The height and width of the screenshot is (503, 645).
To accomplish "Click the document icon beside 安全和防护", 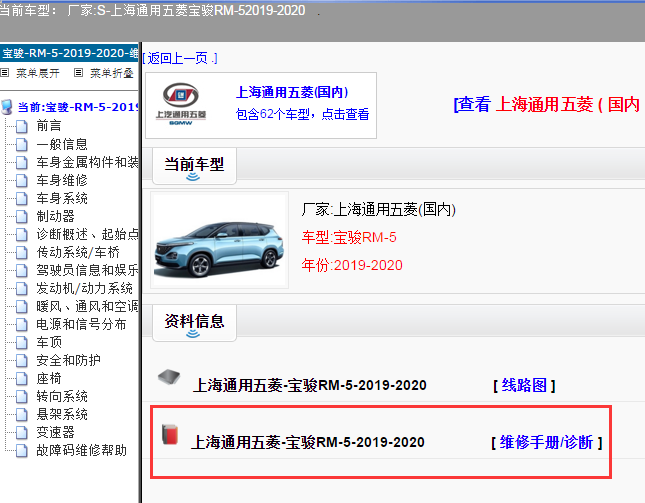I will point(22,360).
